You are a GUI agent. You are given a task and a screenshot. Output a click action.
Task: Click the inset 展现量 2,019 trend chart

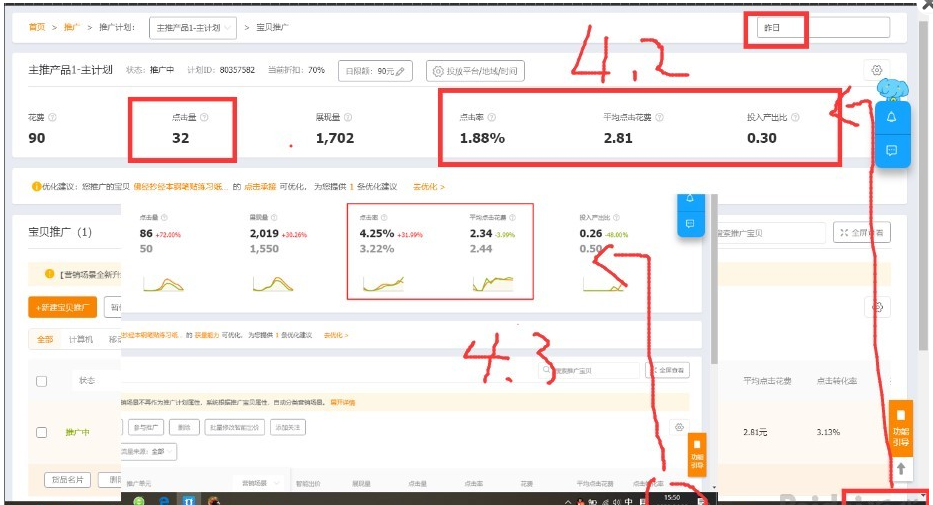tap(273, 284)
